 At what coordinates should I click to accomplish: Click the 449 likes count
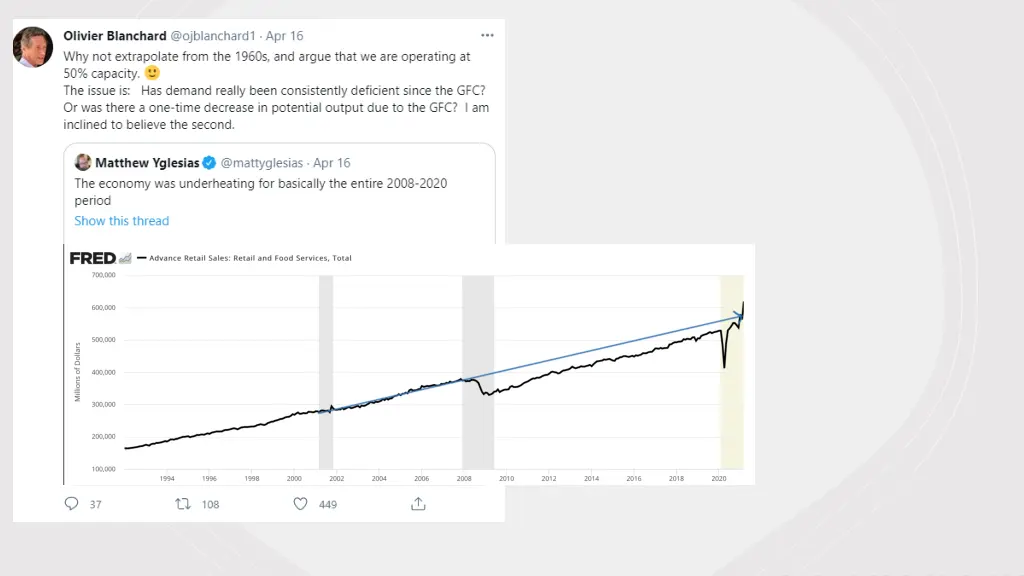[328, 504]
